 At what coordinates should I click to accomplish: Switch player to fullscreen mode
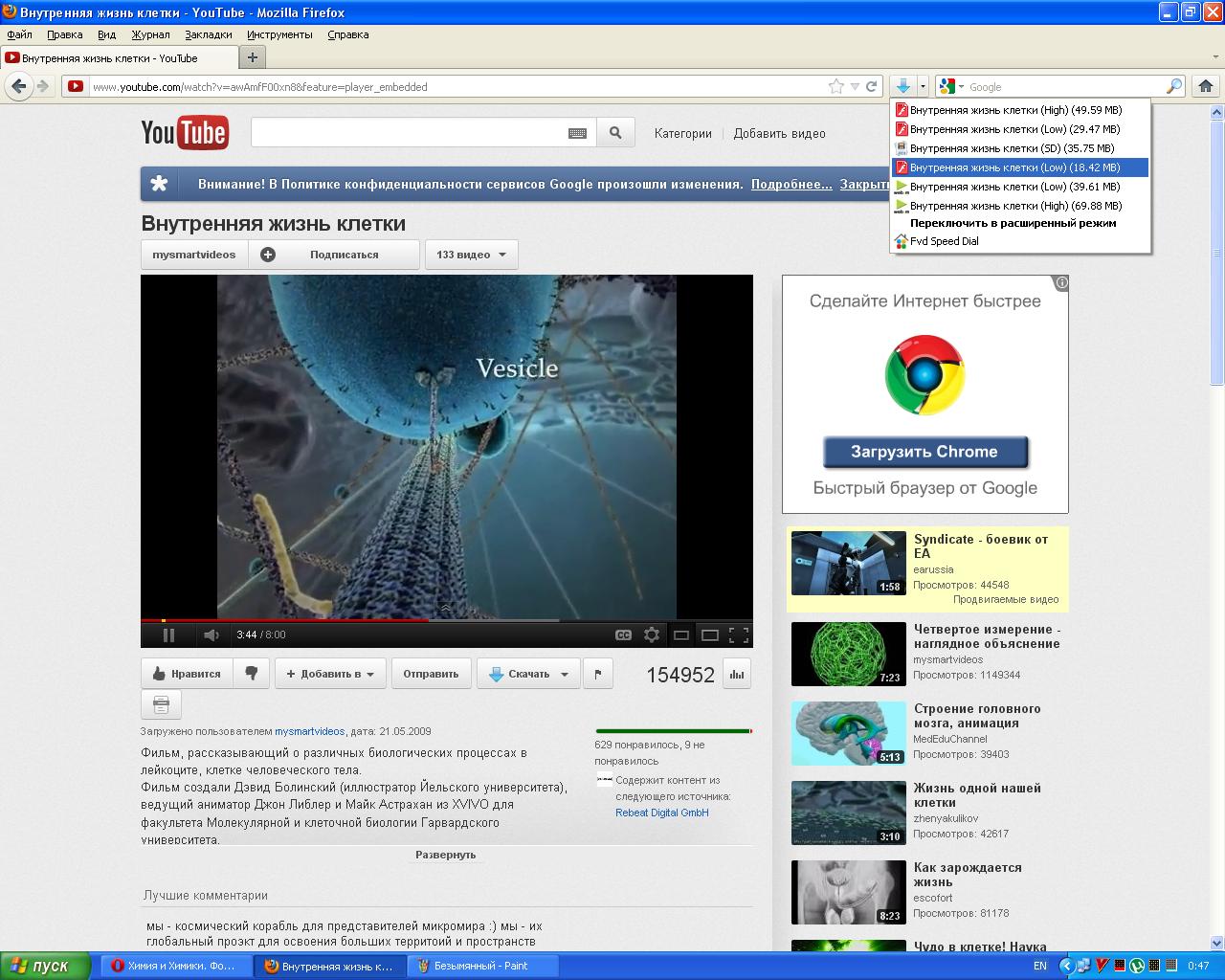[x=738, y=635]
